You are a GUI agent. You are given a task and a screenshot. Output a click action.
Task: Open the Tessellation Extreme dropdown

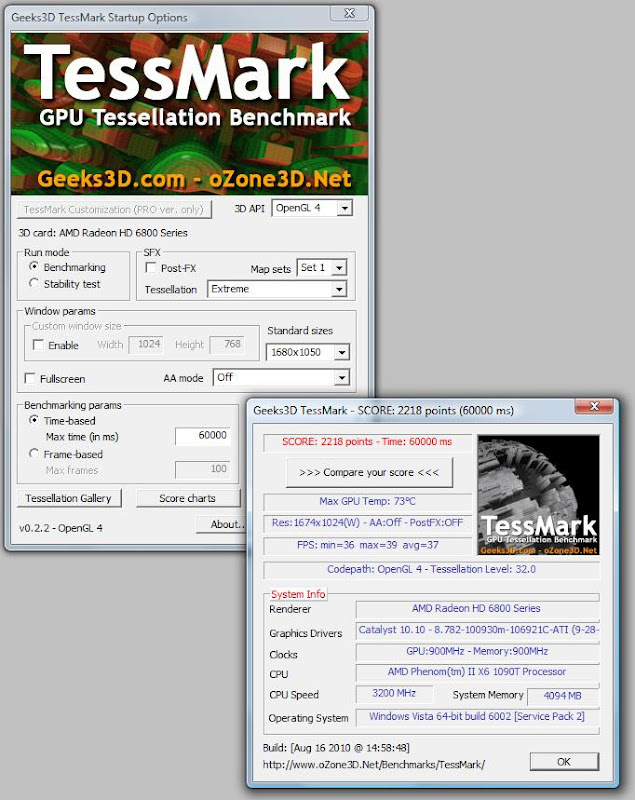coord(277,289)
